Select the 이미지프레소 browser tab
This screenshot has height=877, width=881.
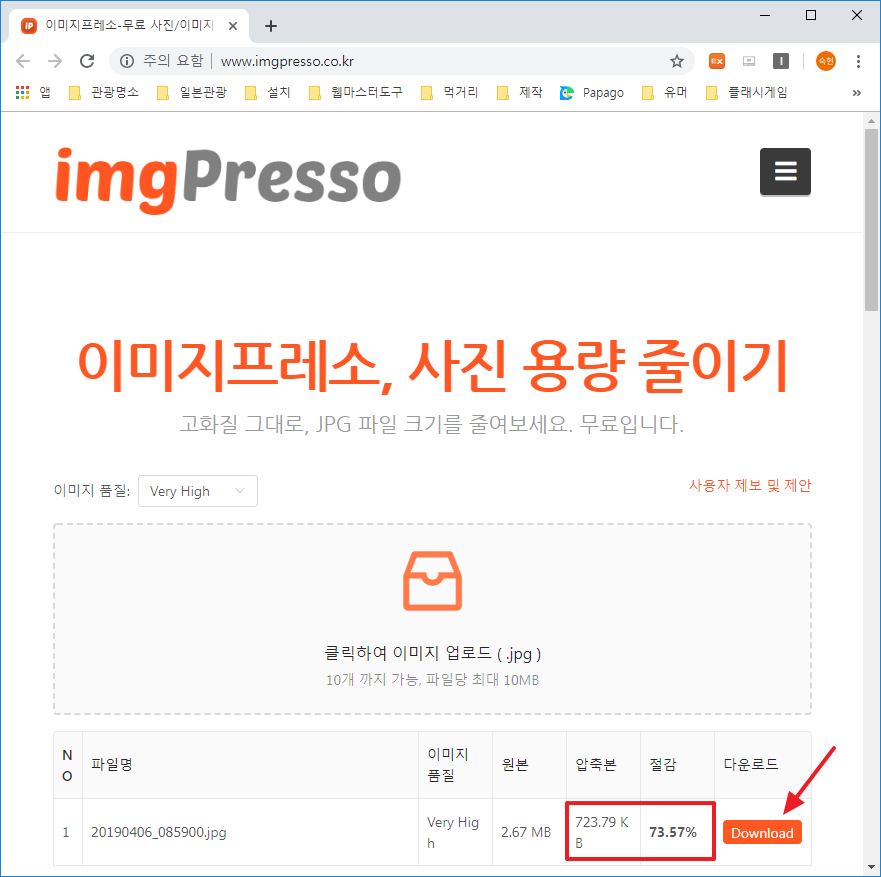(x=129, y=25)
